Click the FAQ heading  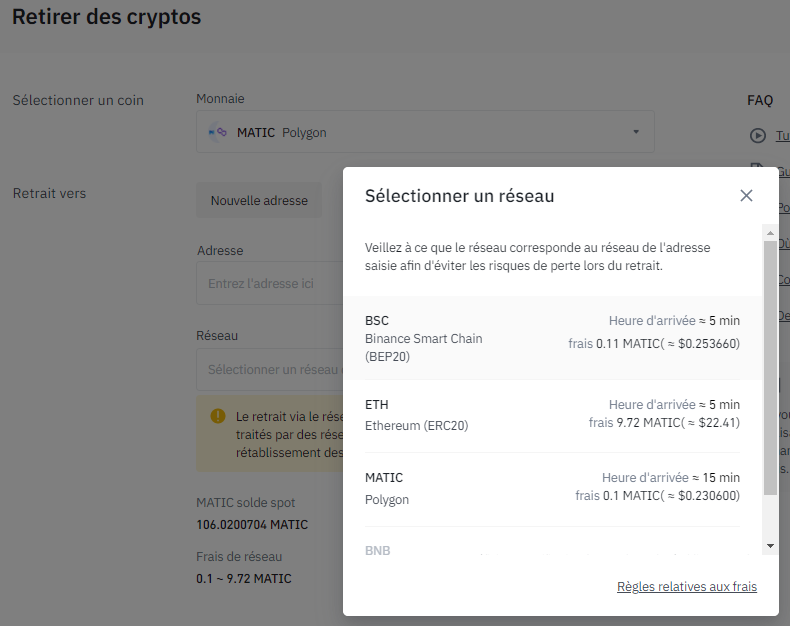[760, 100]
